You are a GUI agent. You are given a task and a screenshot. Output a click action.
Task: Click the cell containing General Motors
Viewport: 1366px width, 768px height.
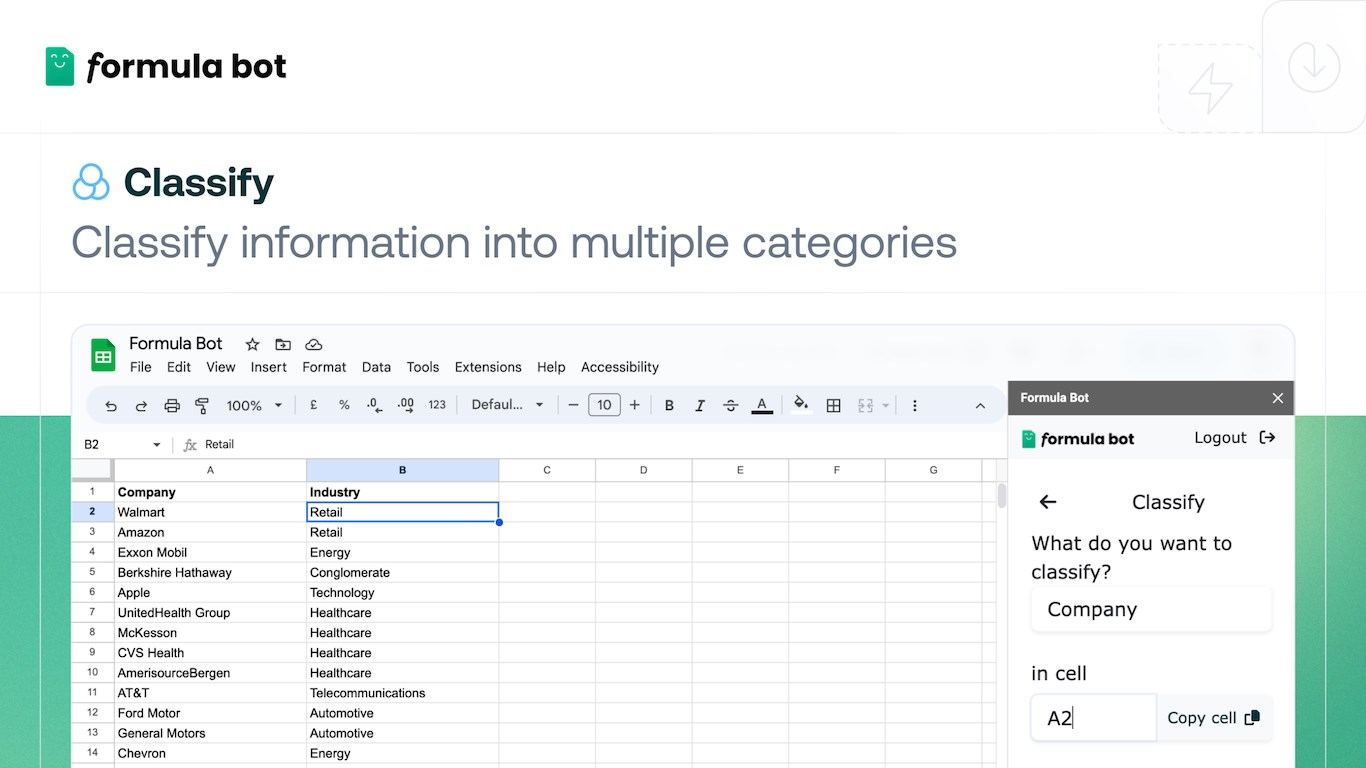(x=210, y=733)
